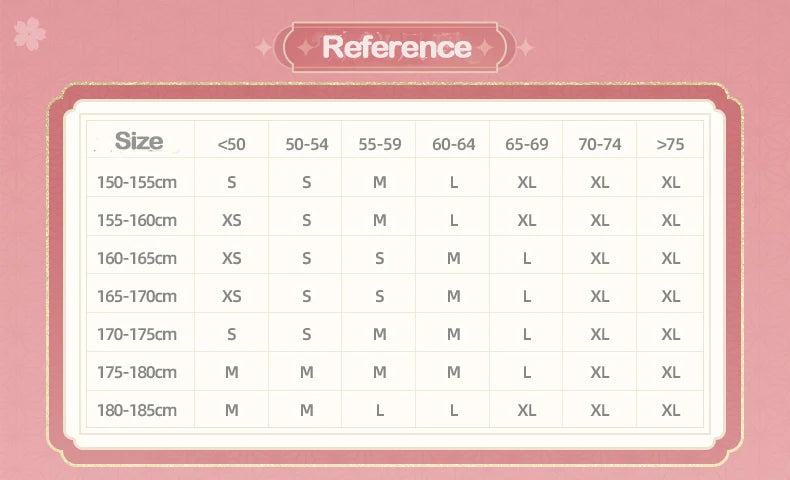
Task: Select the 60-64 column header
Action: click(453, 145)
